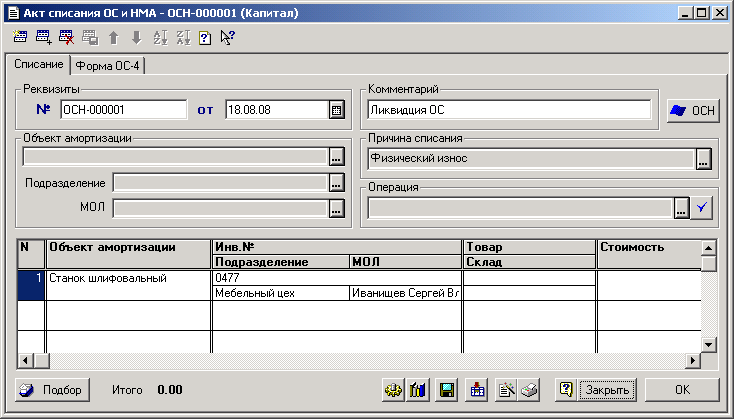Click the Комментарий text field
The width and height of the screenshot is (734, 419).
pos(509,110)
